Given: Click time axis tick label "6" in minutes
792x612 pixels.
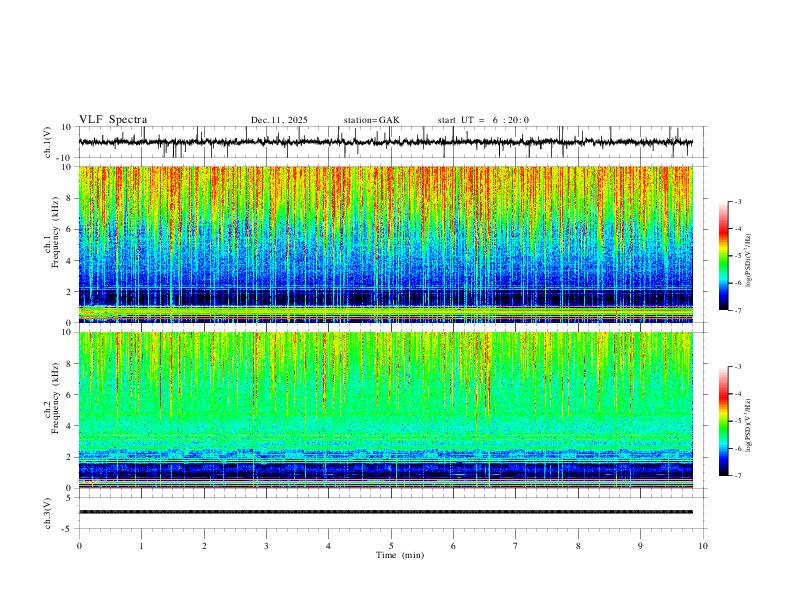Looking at the screenshot, I should (453, 546).
